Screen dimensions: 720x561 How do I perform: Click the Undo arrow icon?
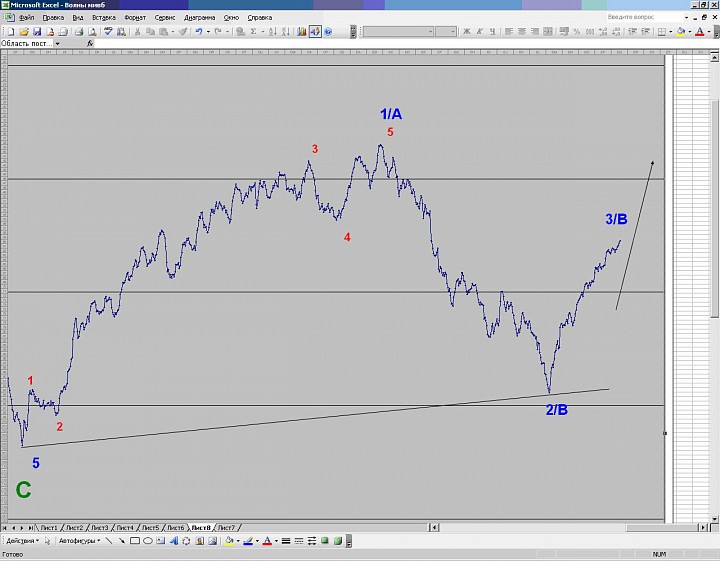click(199, 31)
